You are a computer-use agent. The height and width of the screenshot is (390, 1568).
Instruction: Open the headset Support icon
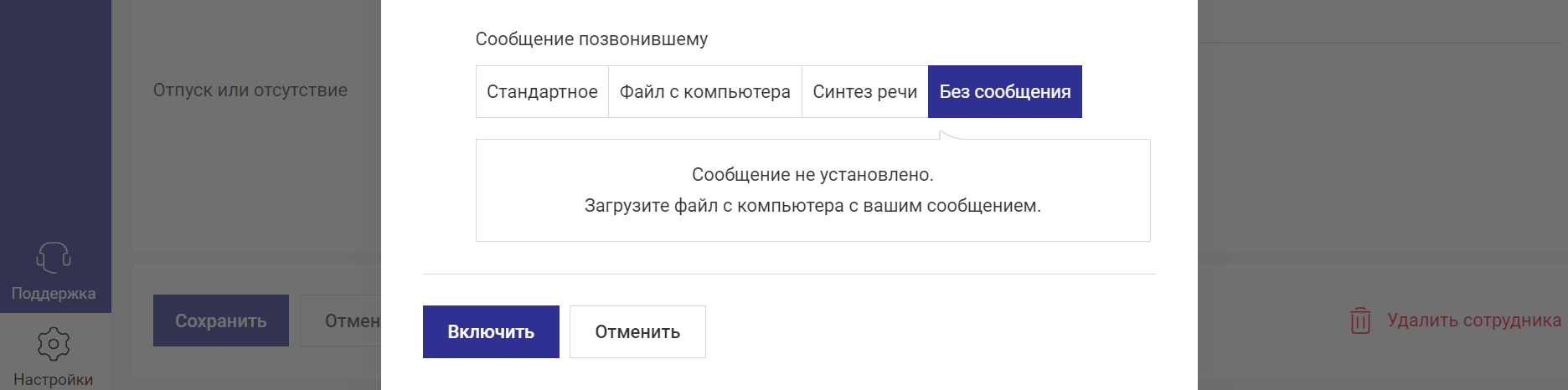click(54, 258)
